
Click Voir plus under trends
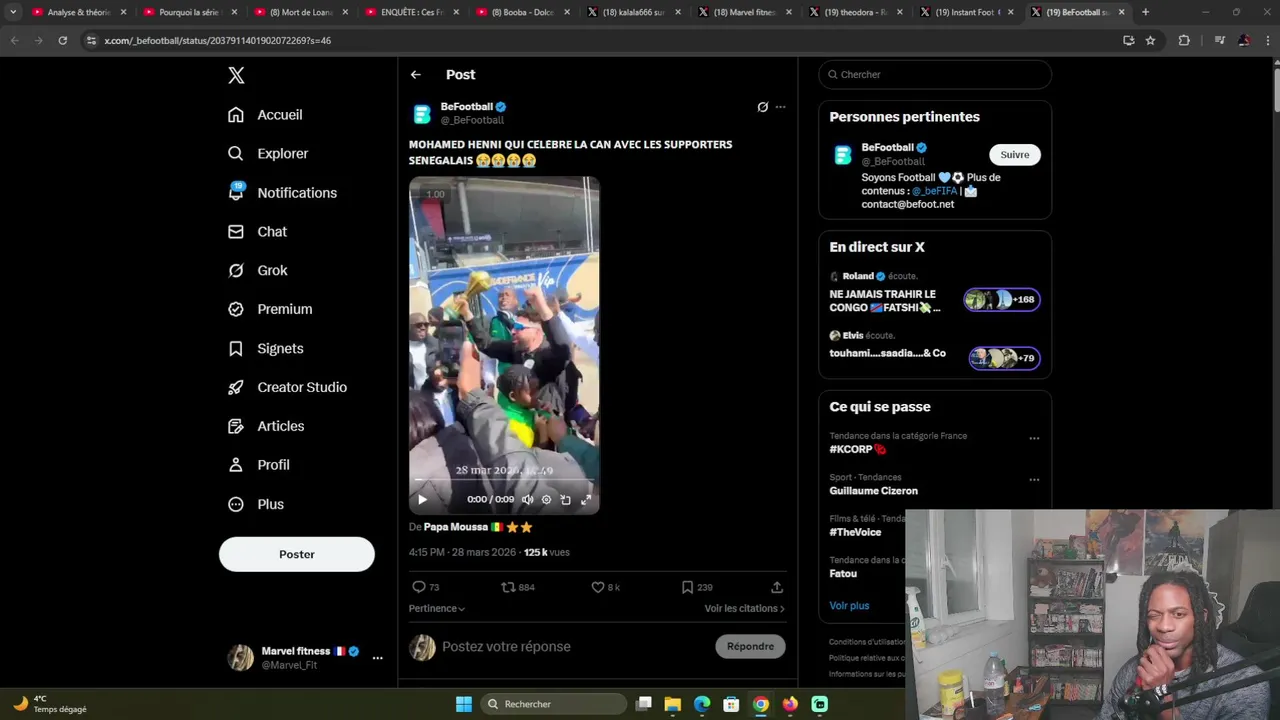point(849,606)
